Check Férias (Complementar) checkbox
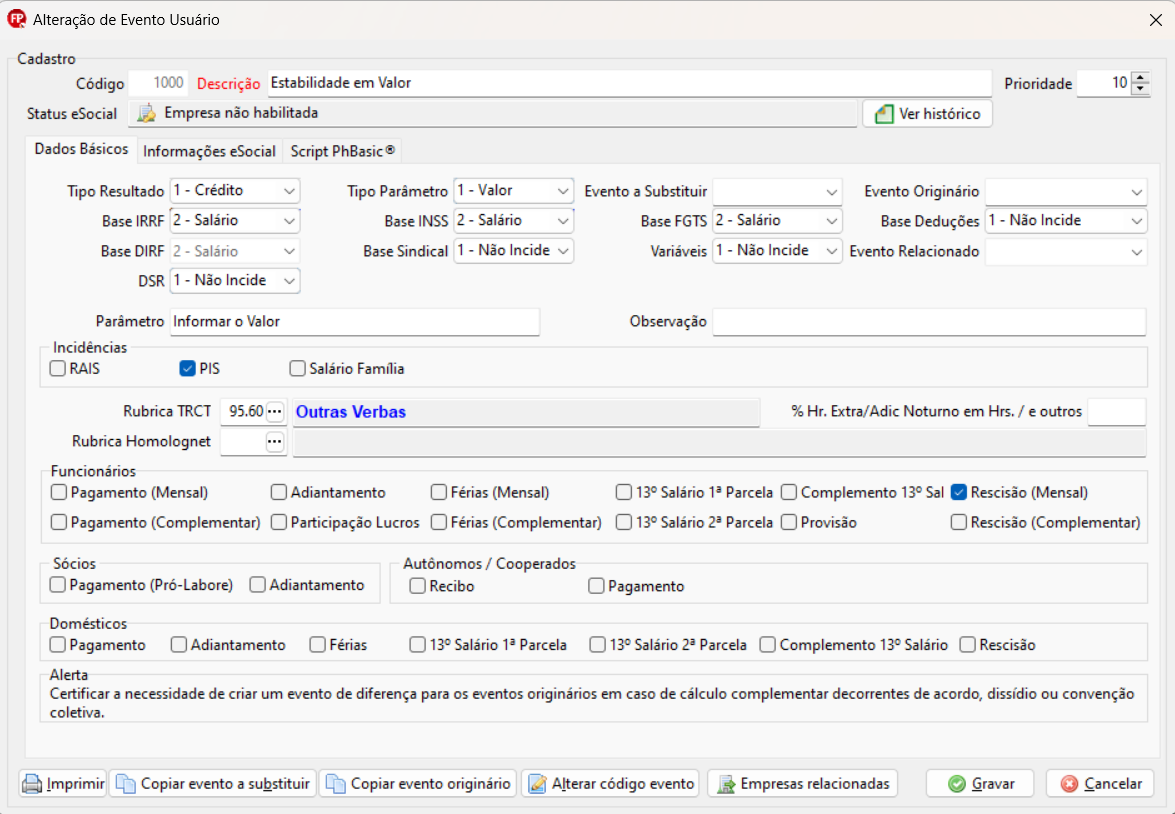The image size is (1175, 814). point(438,522)
